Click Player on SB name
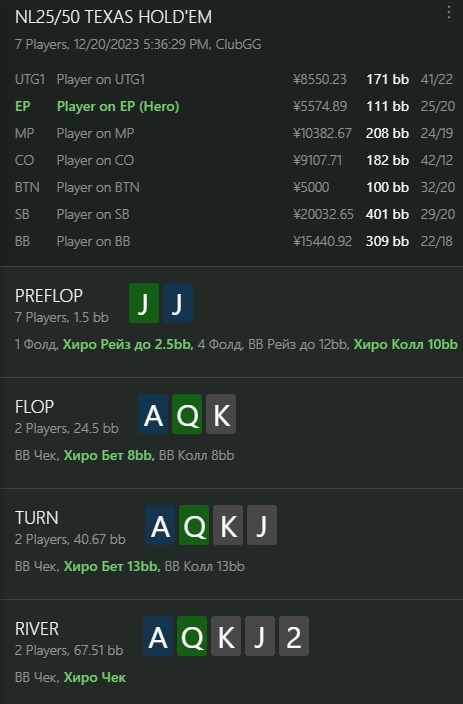Viewport: 463px width, 704px height. pos(93,214)
